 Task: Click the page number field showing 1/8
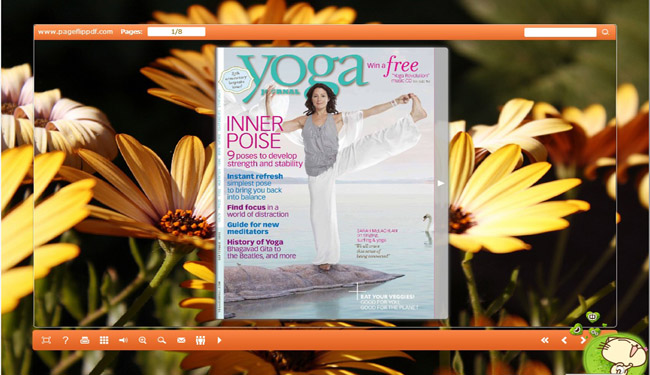pos(177,31)
